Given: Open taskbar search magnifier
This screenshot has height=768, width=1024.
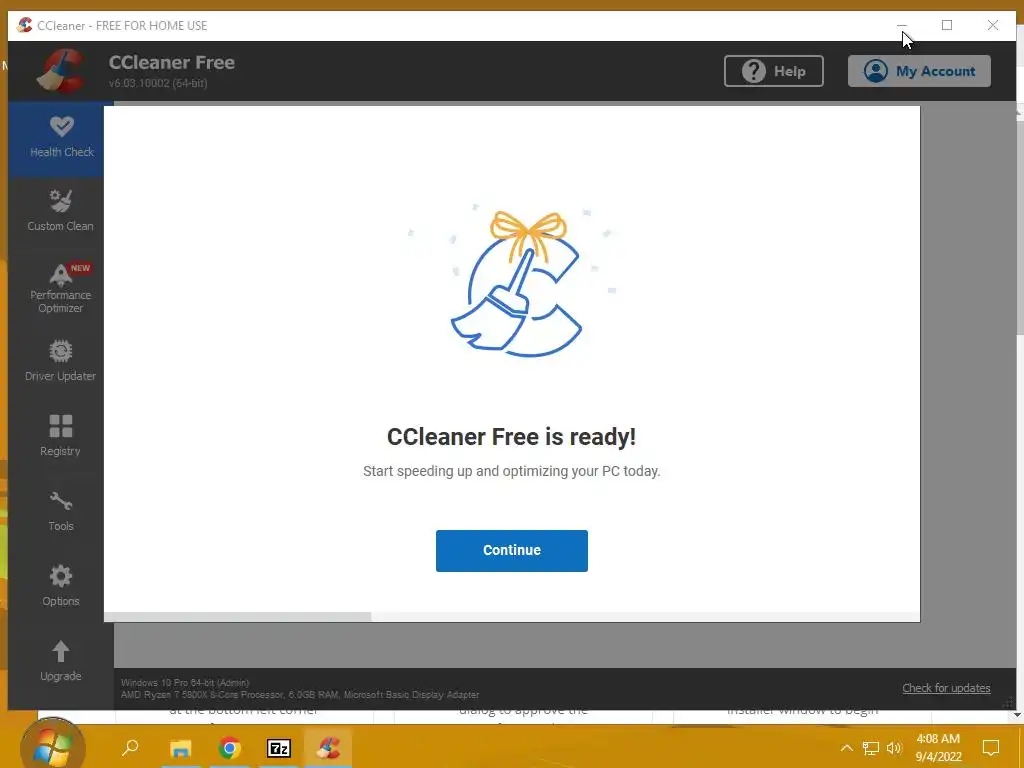Looking at the screenshot, I should 131,748.
